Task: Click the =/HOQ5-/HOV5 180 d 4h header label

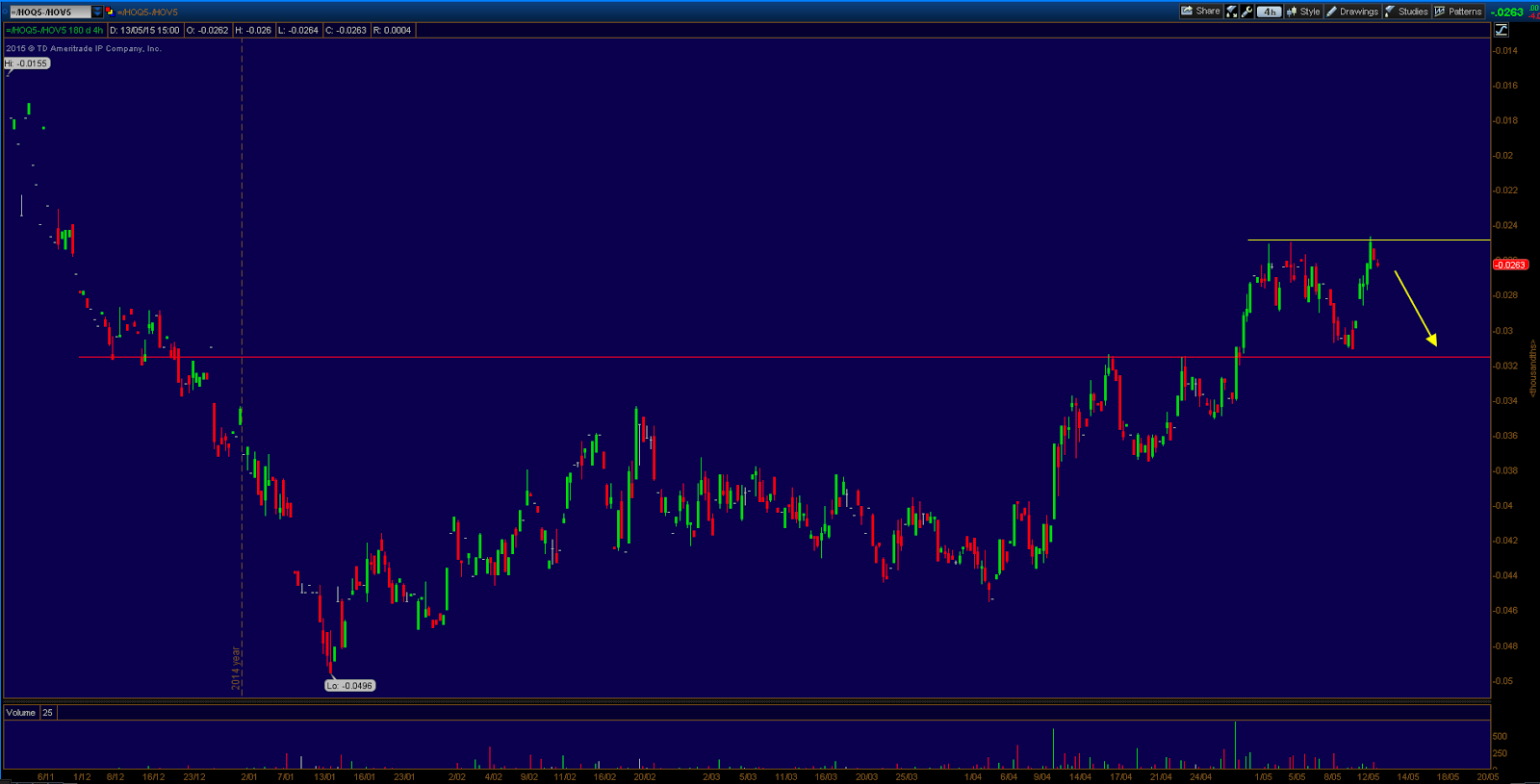Action: [x=55, y=31]
